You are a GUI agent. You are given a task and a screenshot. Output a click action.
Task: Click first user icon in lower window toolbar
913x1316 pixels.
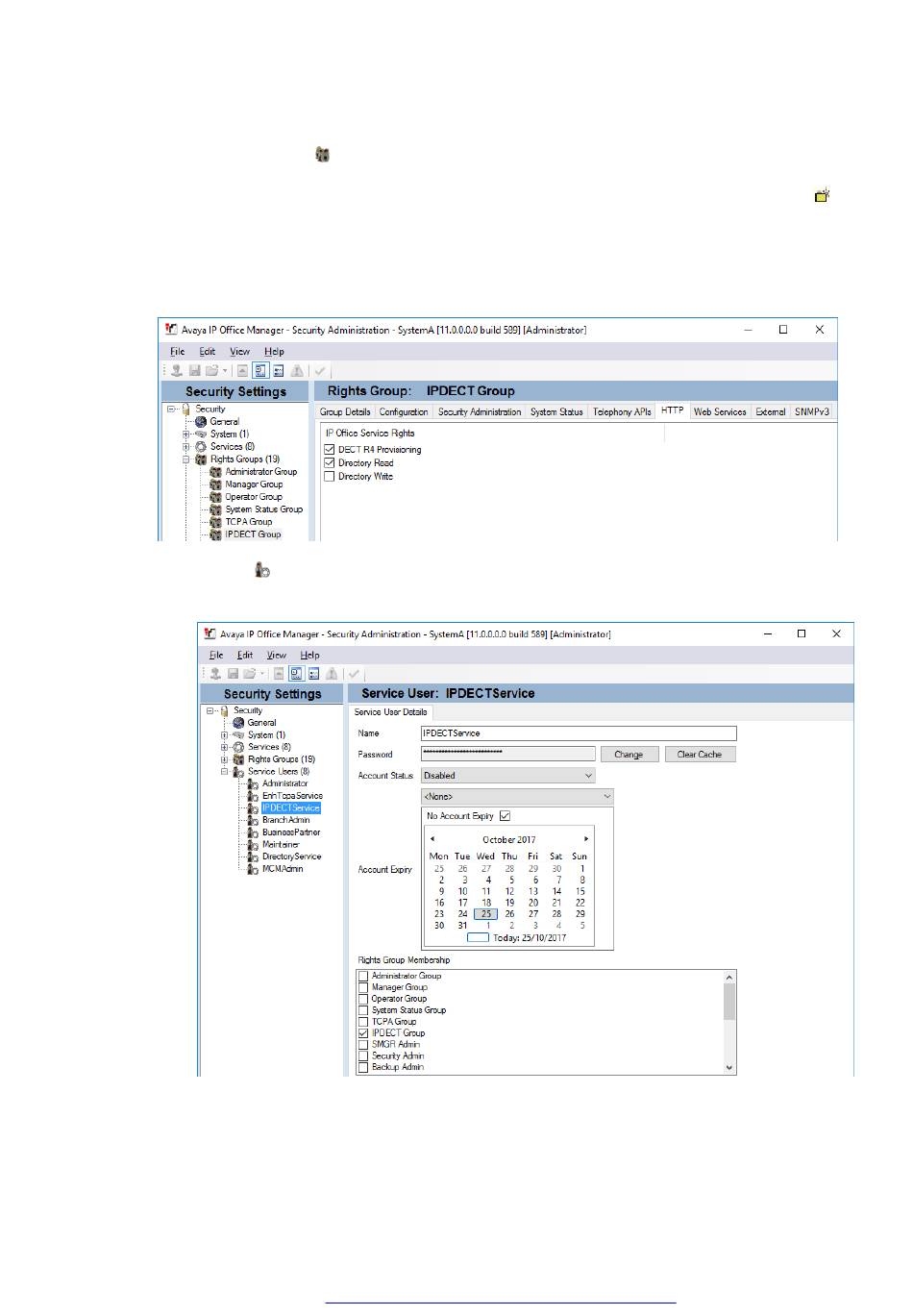pyautogui.click(x=215, y=674)
